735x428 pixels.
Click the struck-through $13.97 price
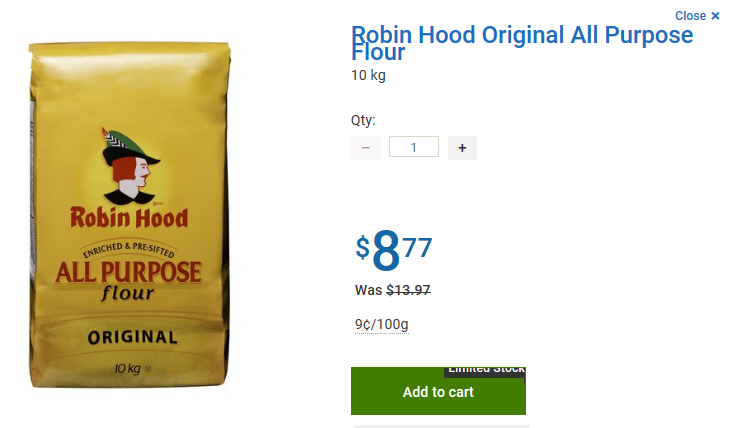tap(408, 290)
